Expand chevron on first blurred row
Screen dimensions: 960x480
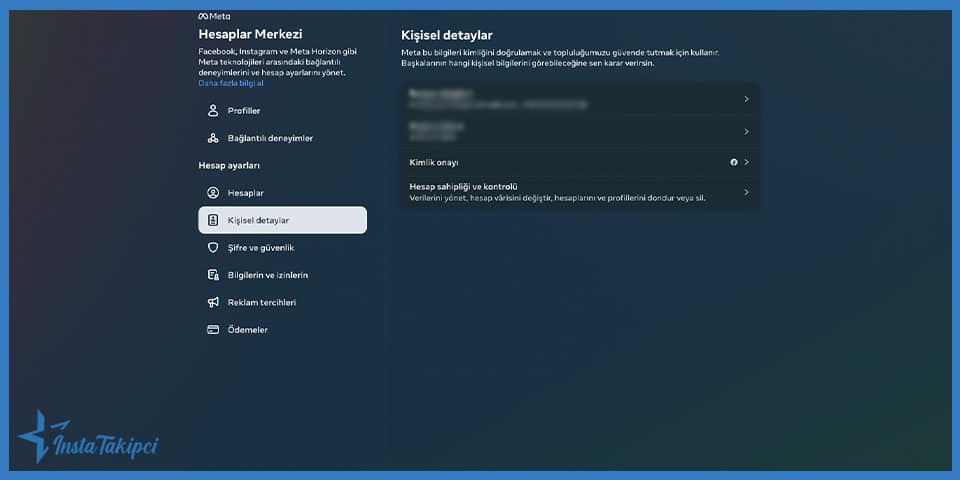pos(746,99)
